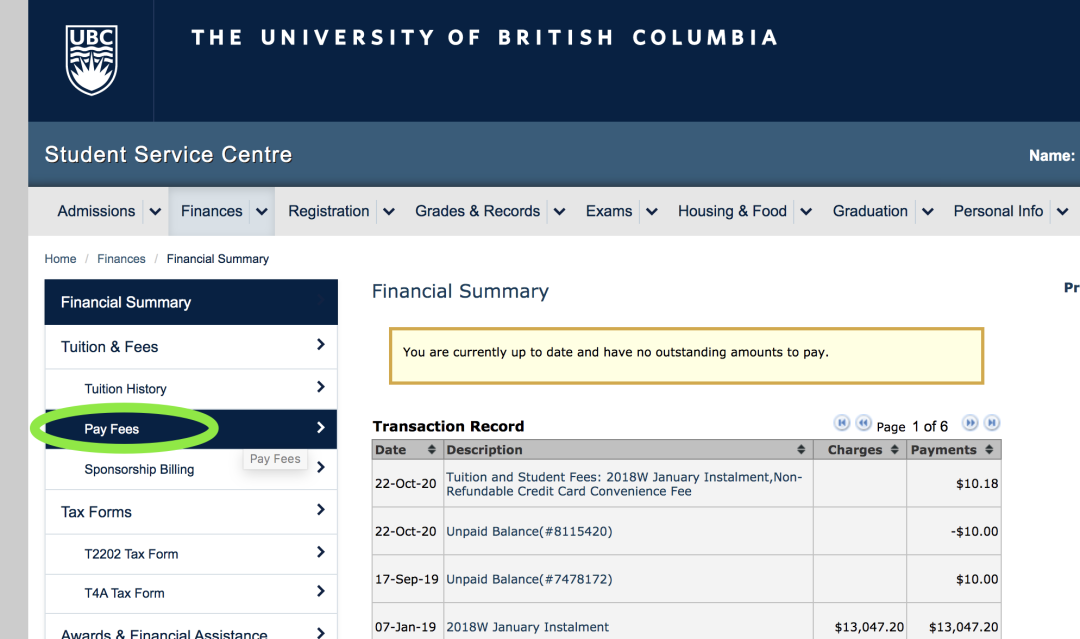This screenshot has height=639, width=1080.
Task: Sort by Payments column arrows
Action: (989, 450)
